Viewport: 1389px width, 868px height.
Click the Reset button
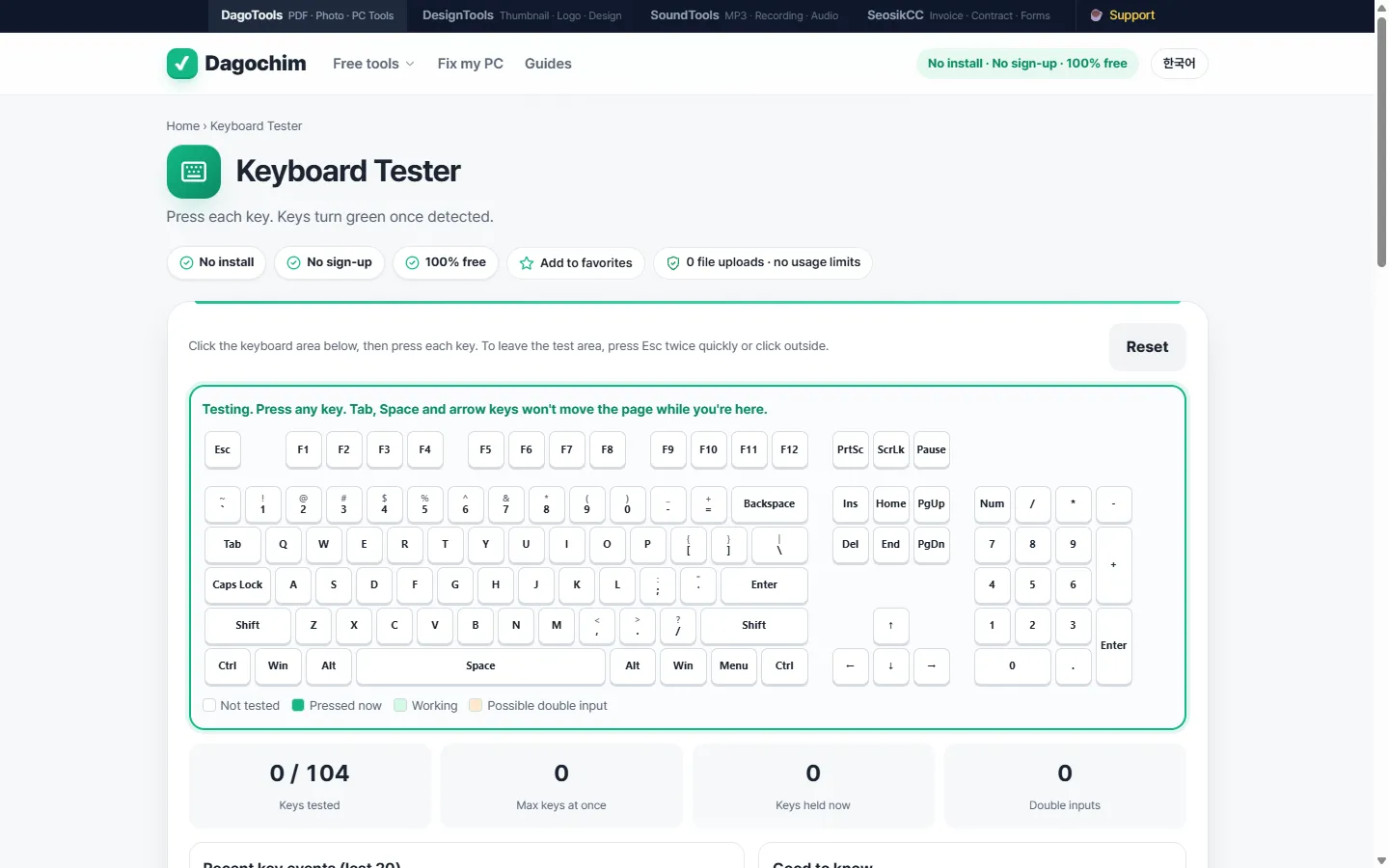(x=1147, y=347)
